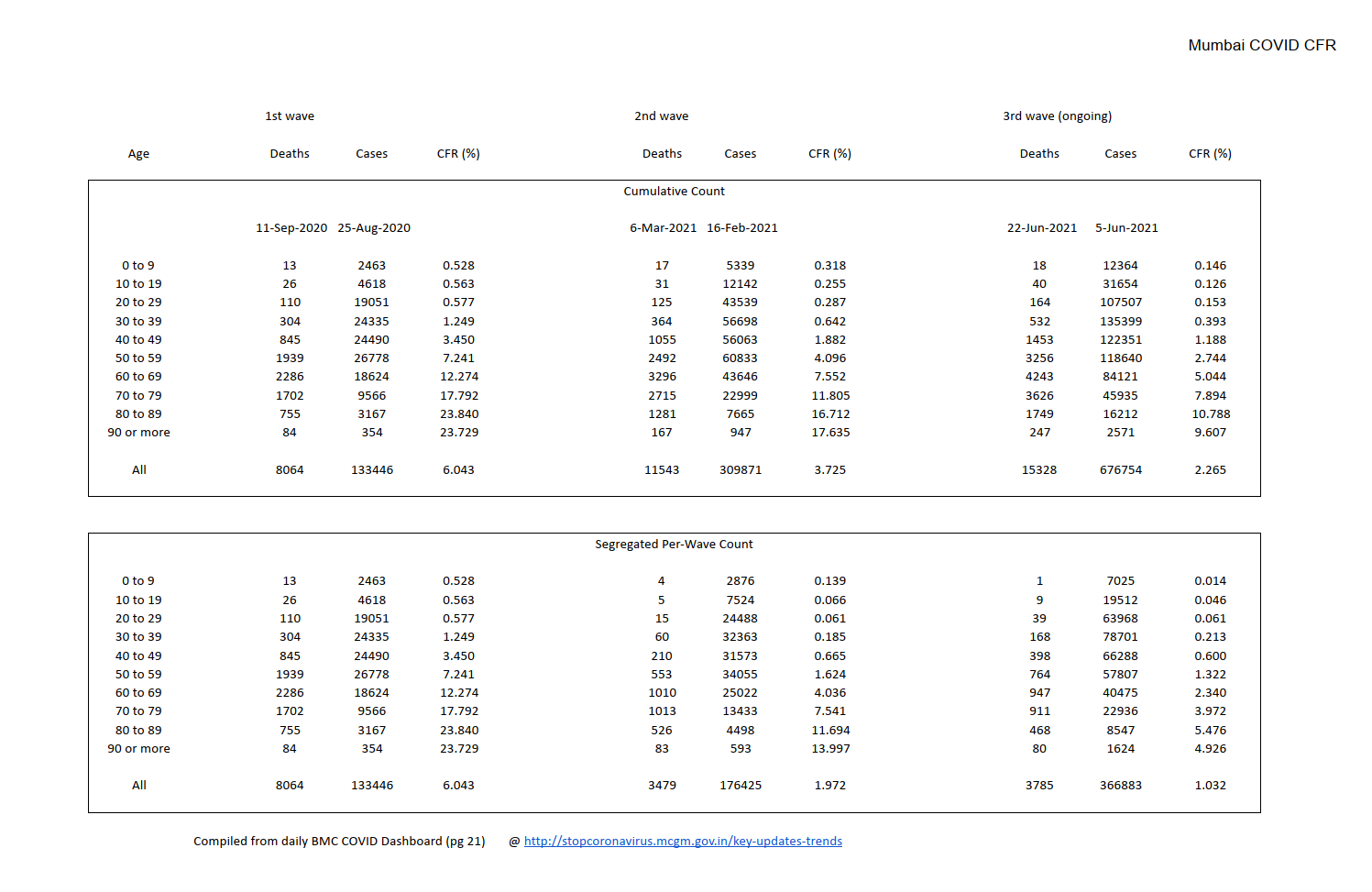Click the cases value 5339
This screenshot has height=892, width=1372.
coord(741,266)
